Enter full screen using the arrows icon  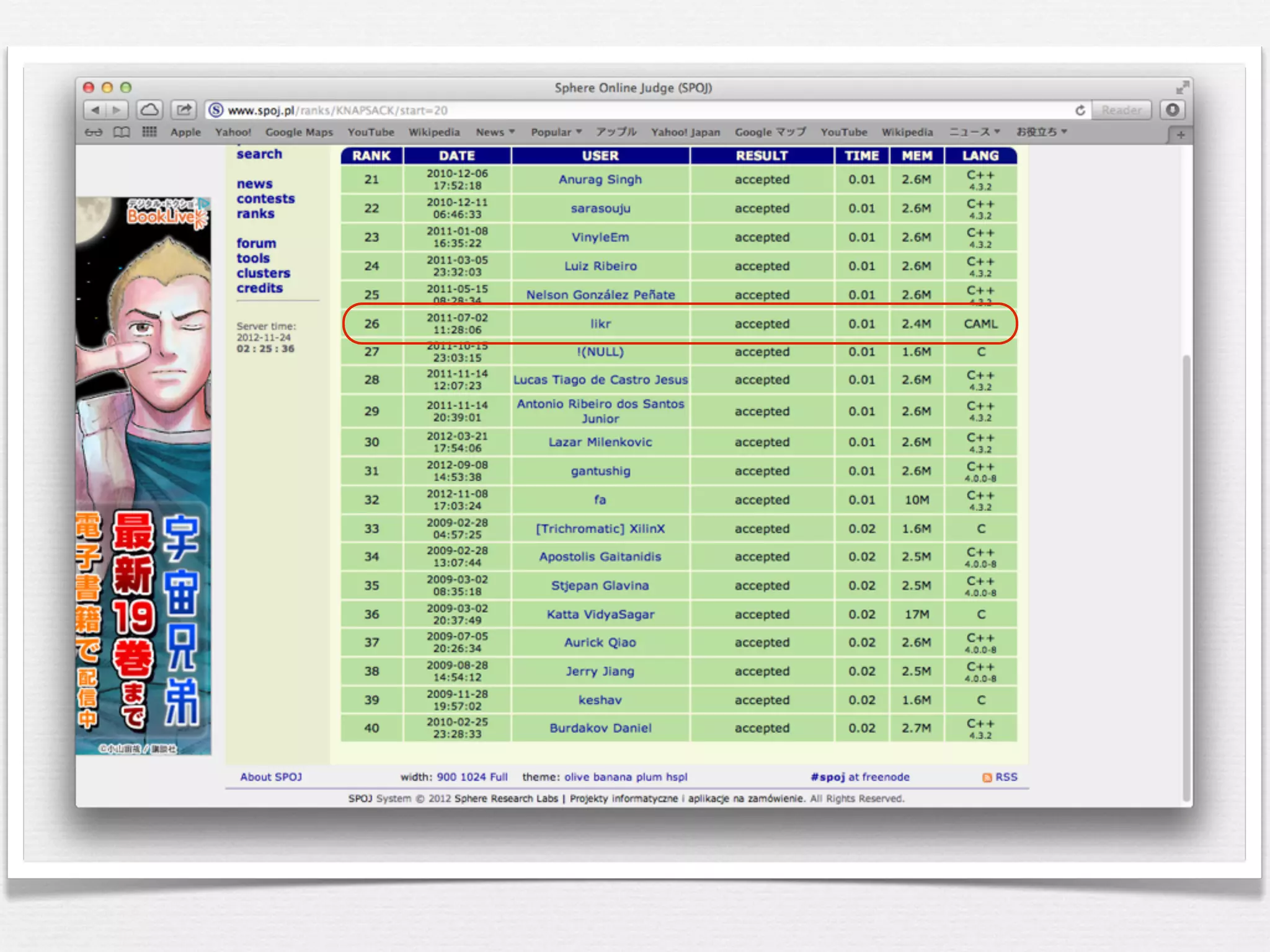[x=1182, y=87]
